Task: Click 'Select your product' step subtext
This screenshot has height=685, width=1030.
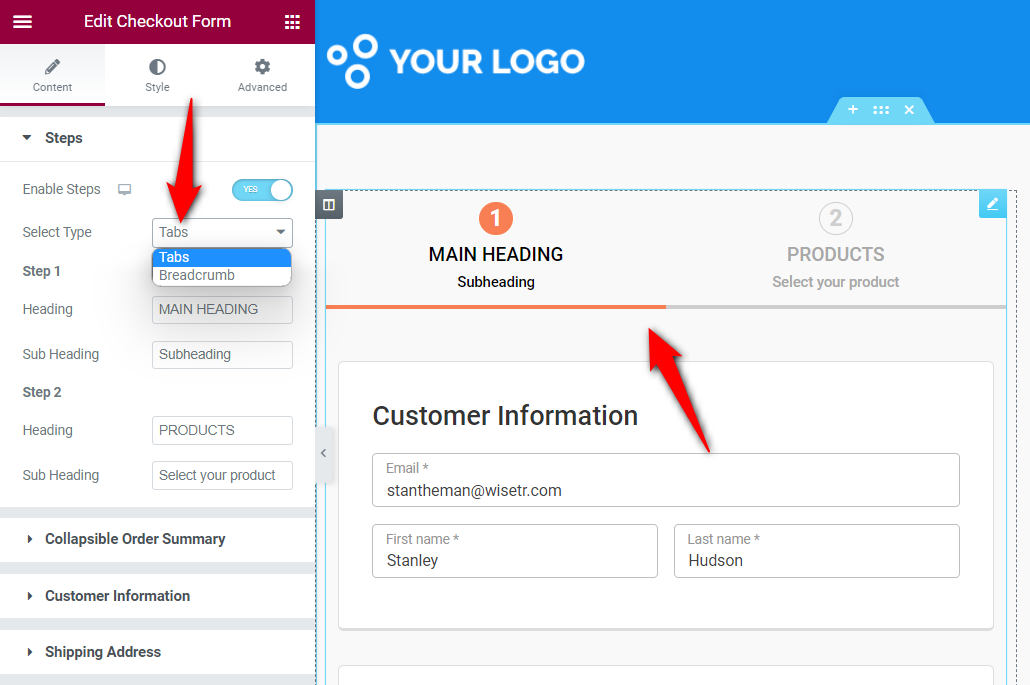Action: point(836,282)
